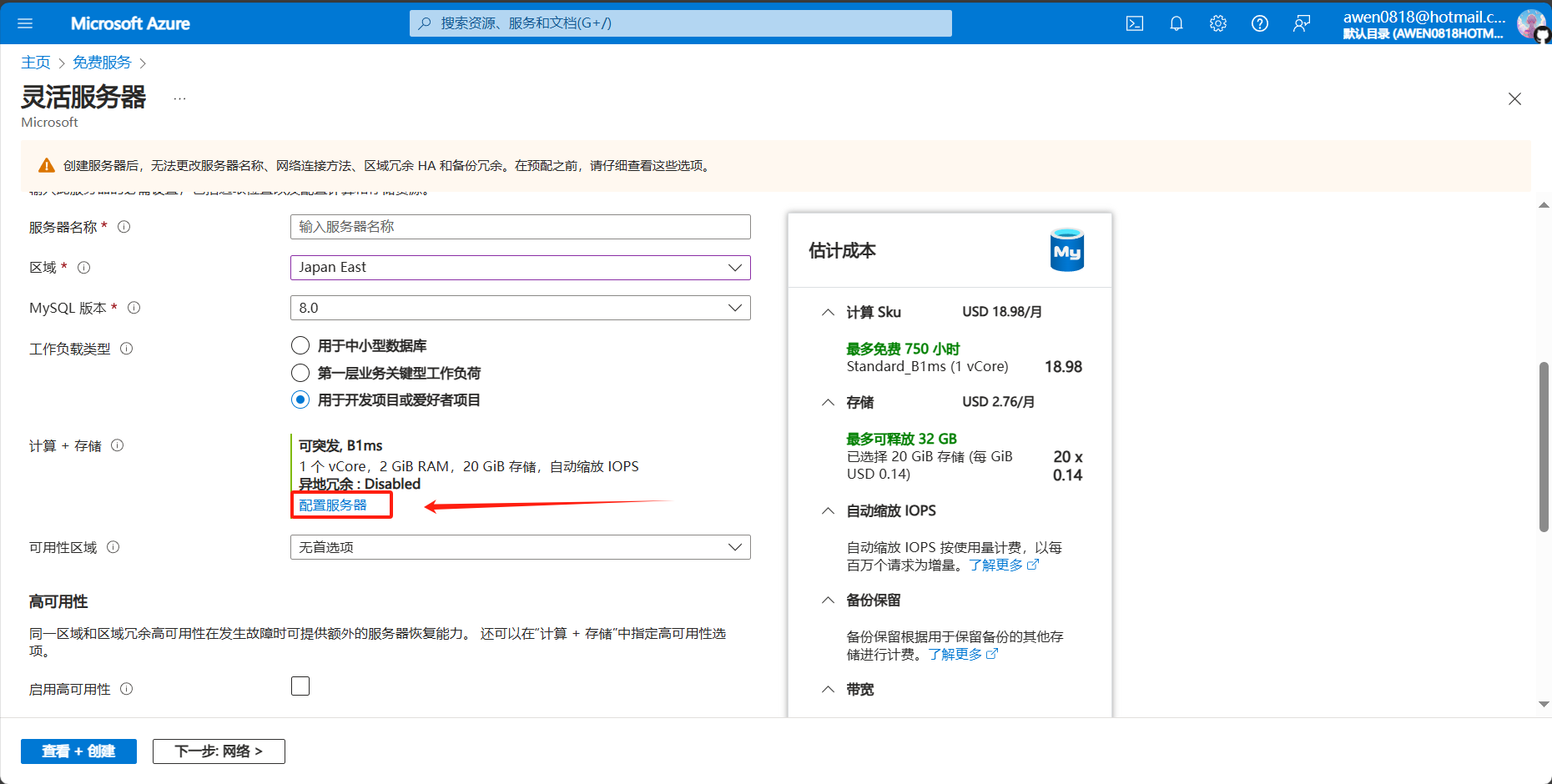This screenshot has width=1552, height=784.
Task: Open Cloud Shell from the top bar
Action: 1135,23
